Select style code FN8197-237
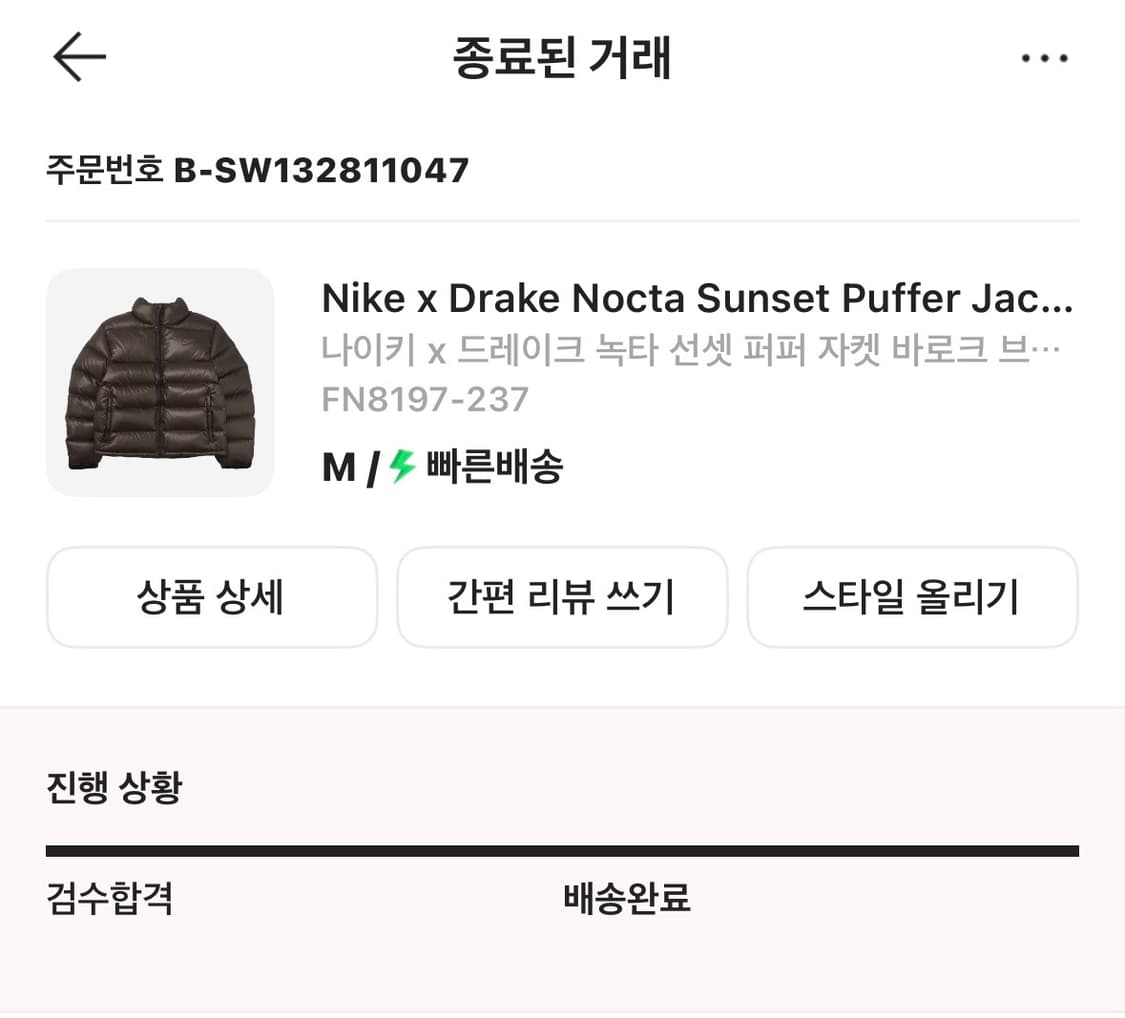Viewport: 1125px width, 1018px height. tap(425, 399)
